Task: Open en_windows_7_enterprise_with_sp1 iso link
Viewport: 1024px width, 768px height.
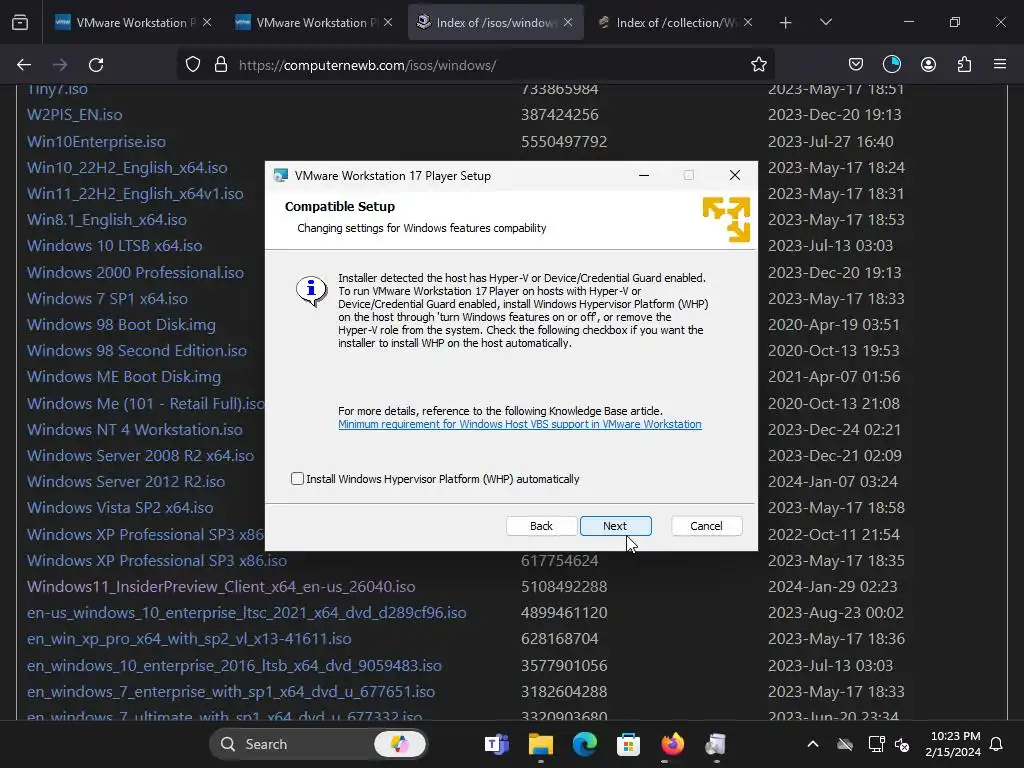Action: [x=231, y=692]
